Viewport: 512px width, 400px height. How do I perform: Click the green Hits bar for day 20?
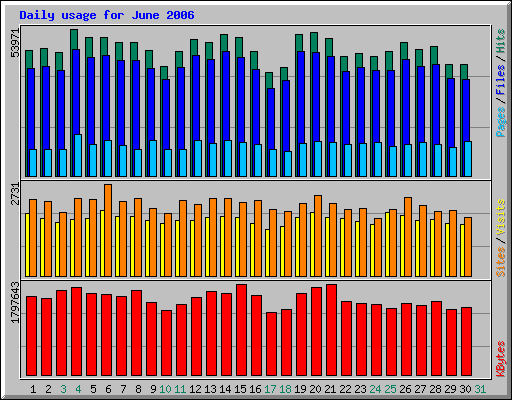click(x=314, y=42)
